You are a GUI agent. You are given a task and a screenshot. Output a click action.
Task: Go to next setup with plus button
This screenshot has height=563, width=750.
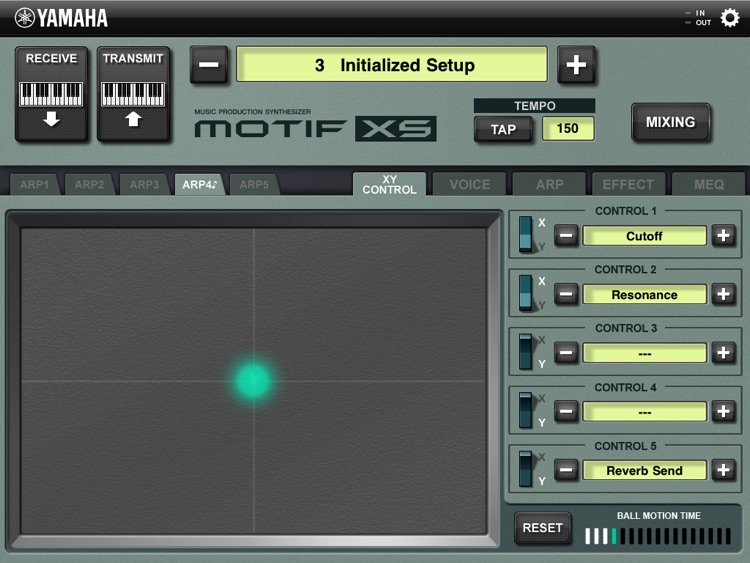tap(576, 65)
